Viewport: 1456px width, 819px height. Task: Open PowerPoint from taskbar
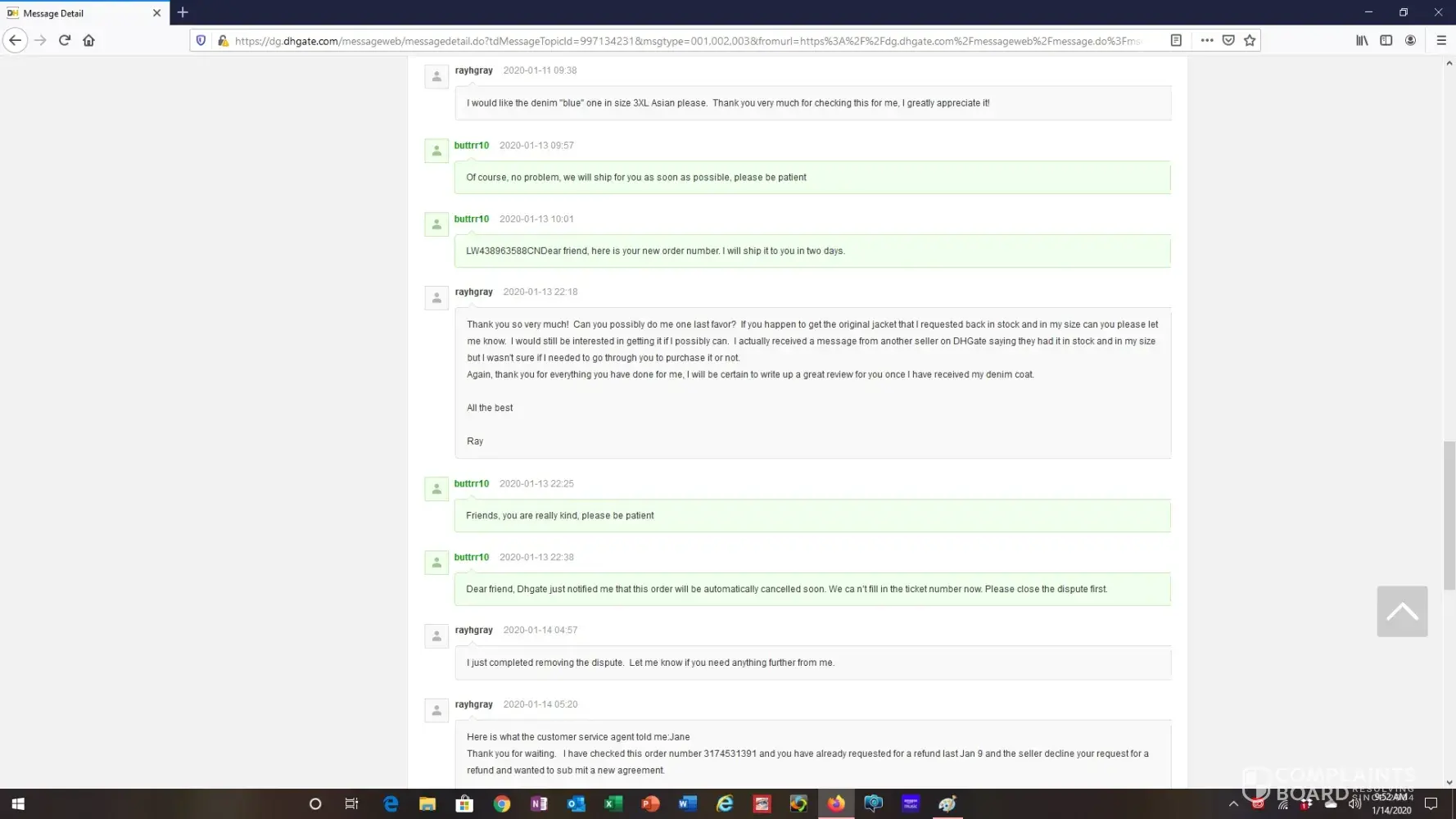point(650,803)
